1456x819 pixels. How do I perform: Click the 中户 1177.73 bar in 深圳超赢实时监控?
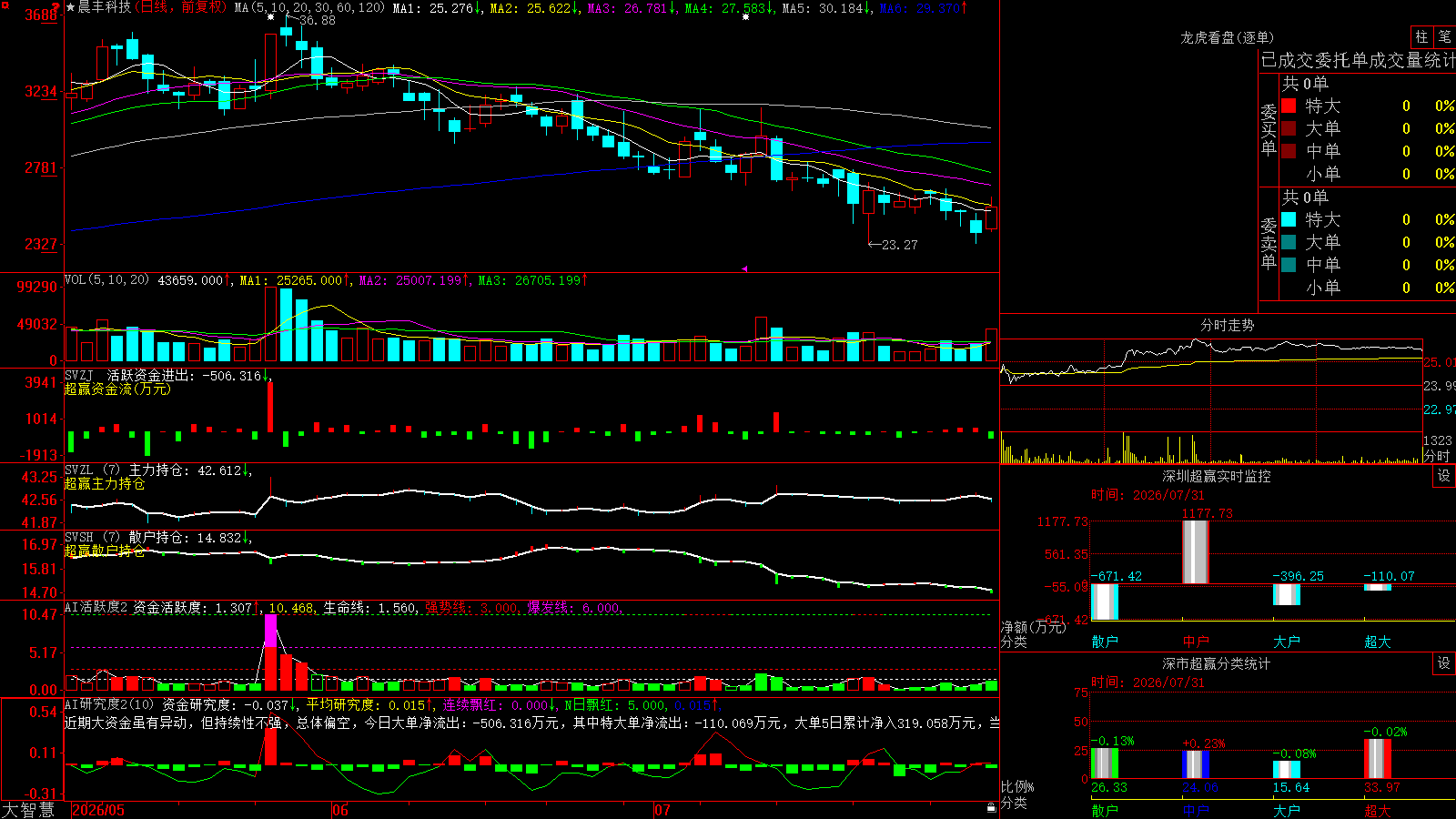tap(1196, 552)
